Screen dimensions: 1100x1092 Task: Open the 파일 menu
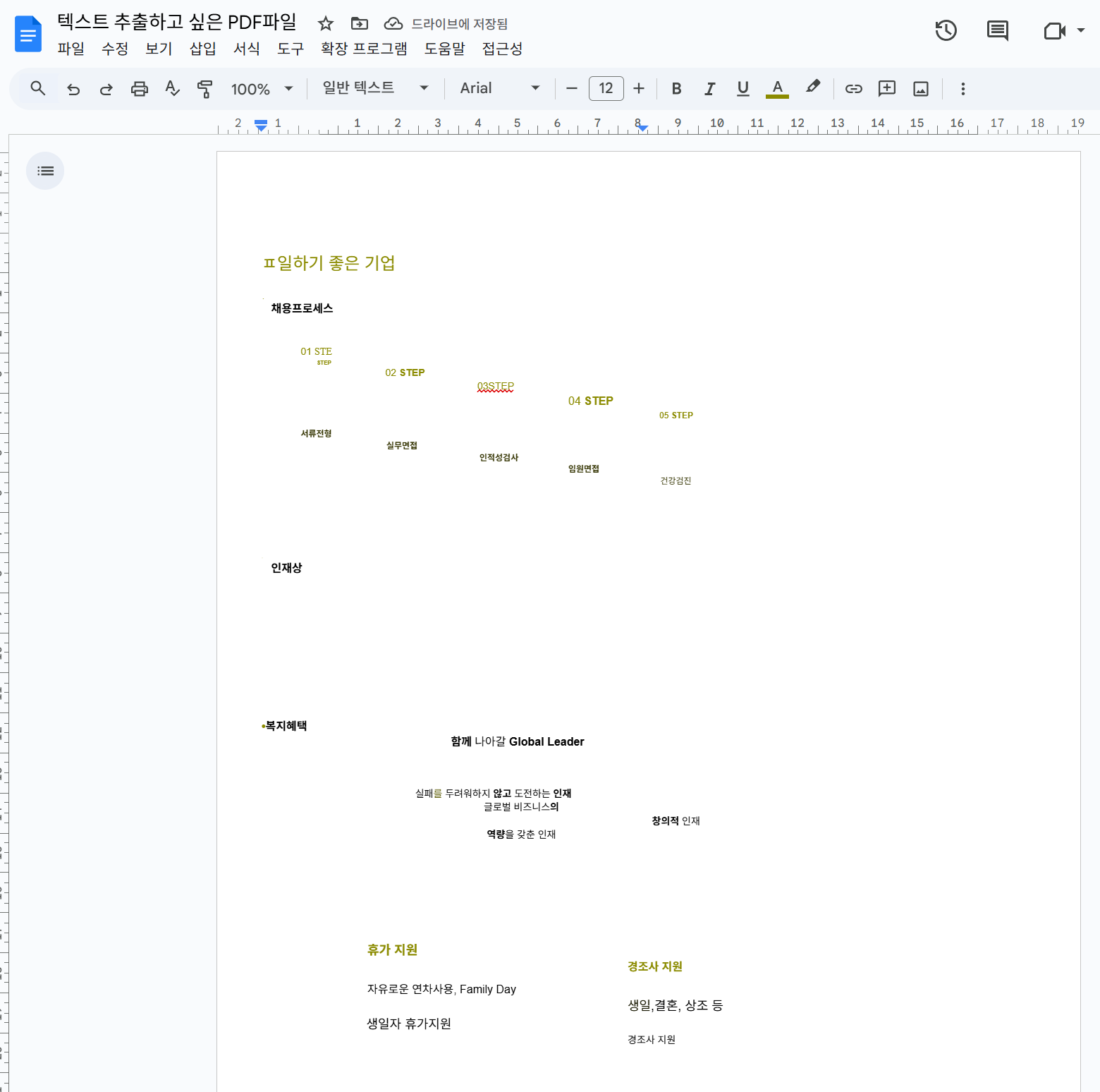[x=71, y=49]
